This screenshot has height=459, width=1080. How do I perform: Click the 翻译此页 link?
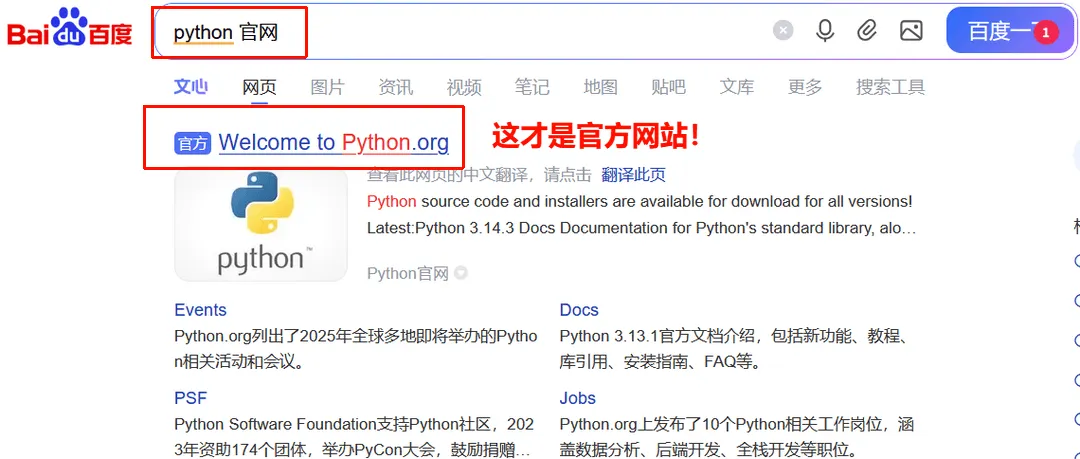633,174
